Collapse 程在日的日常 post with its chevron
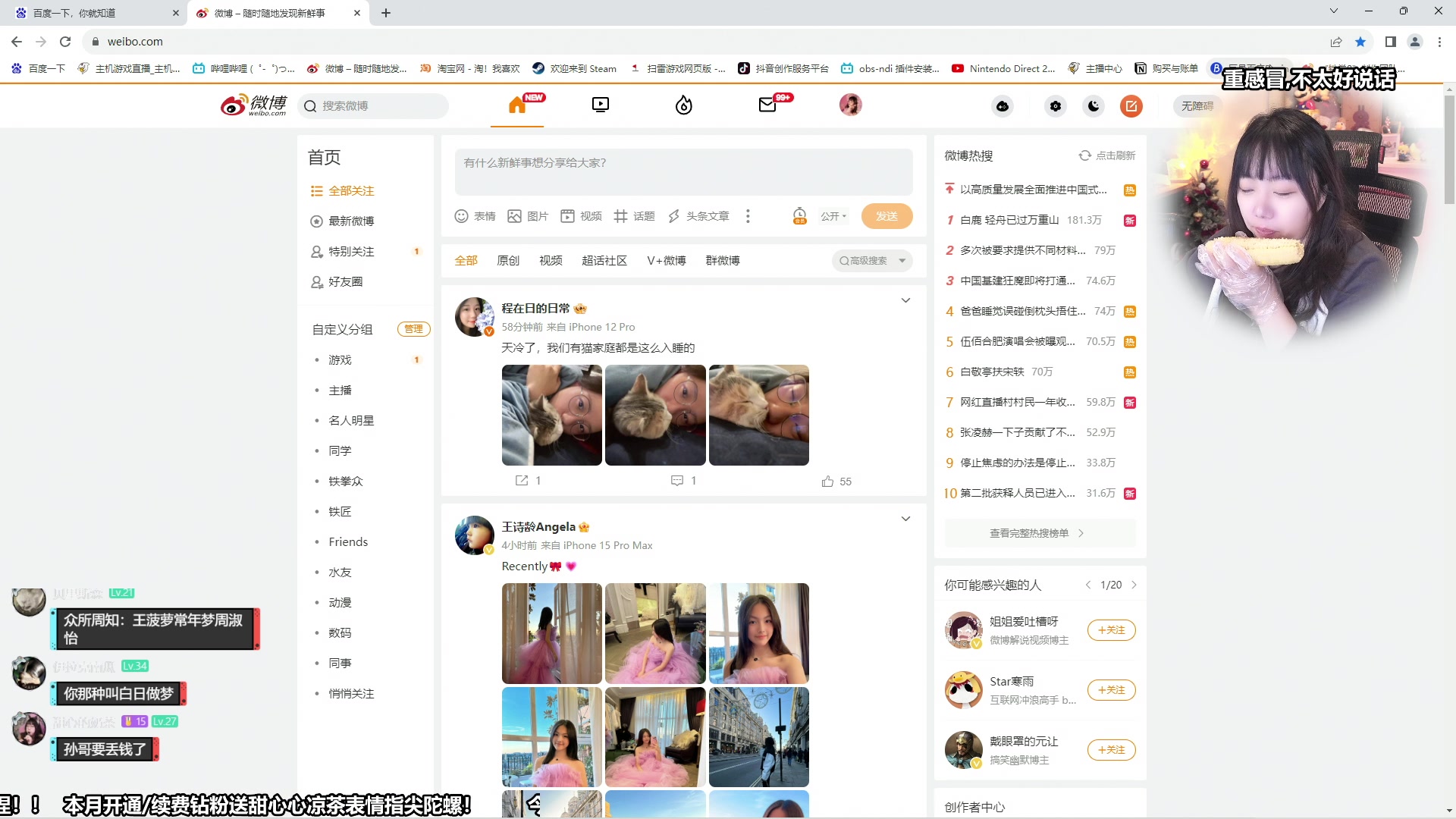Screen dimensions: 1456x819 pyautogui.click(x=905, y=300)
